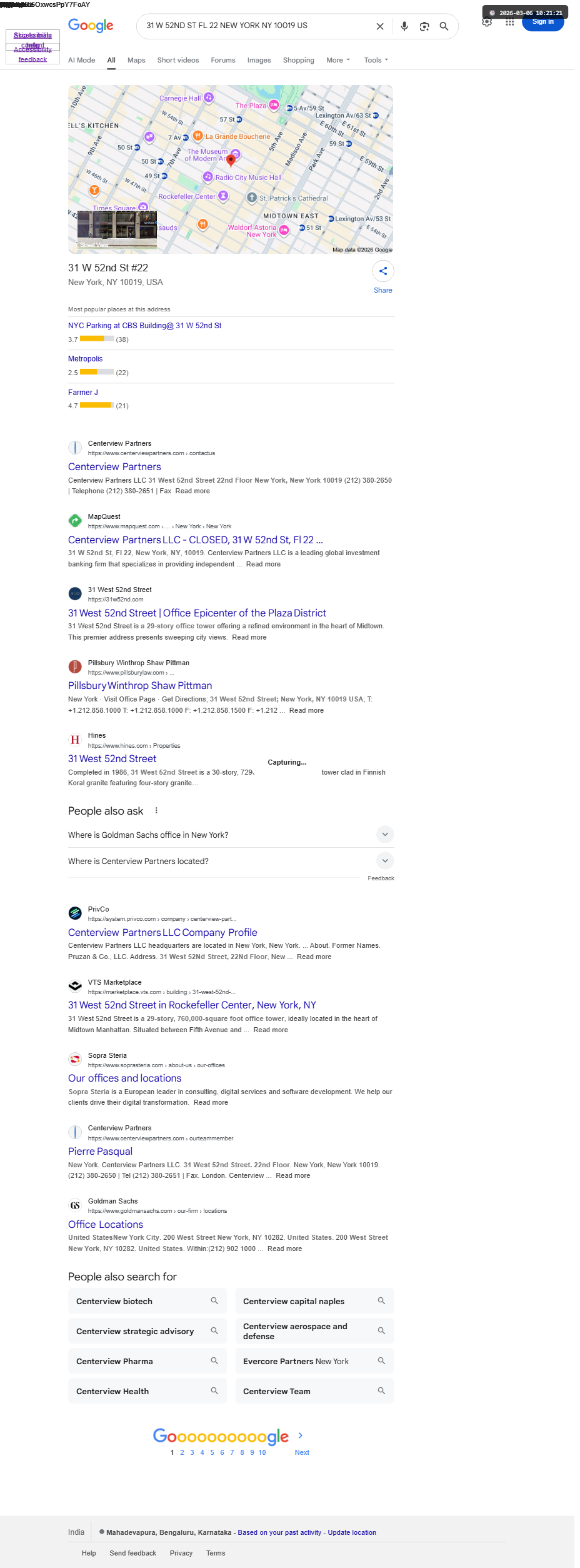Open the Street View thumbnail
Viewport: 580px width, 1568px height.
coord(117,230)
